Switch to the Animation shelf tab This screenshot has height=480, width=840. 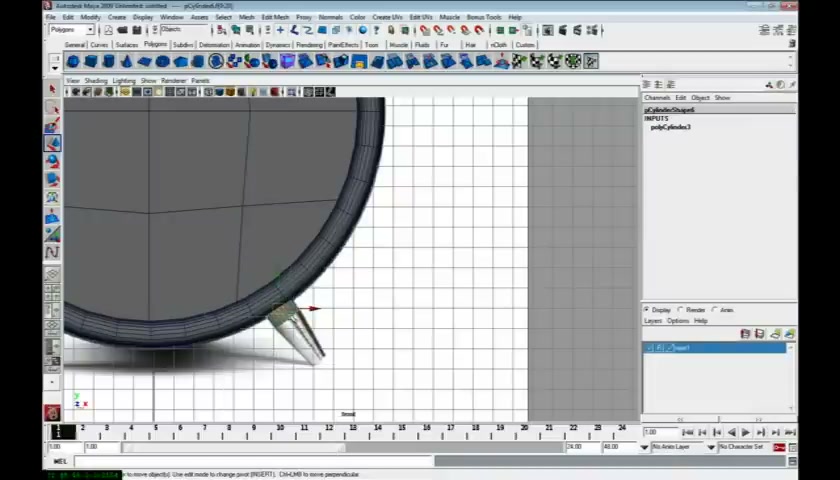248,45
